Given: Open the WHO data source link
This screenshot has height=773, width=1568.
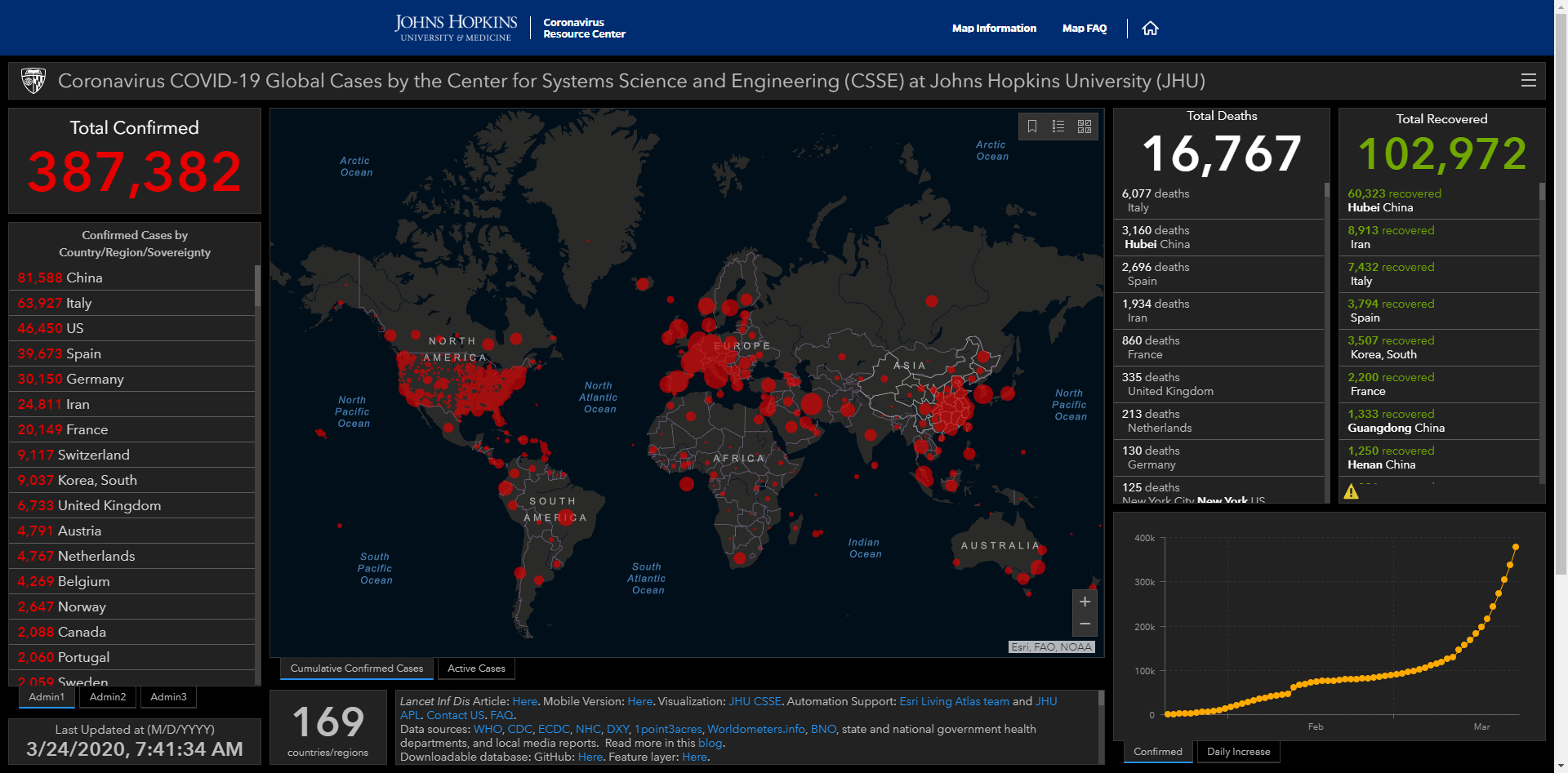Looking at the screenshot, I should (488, 729).
